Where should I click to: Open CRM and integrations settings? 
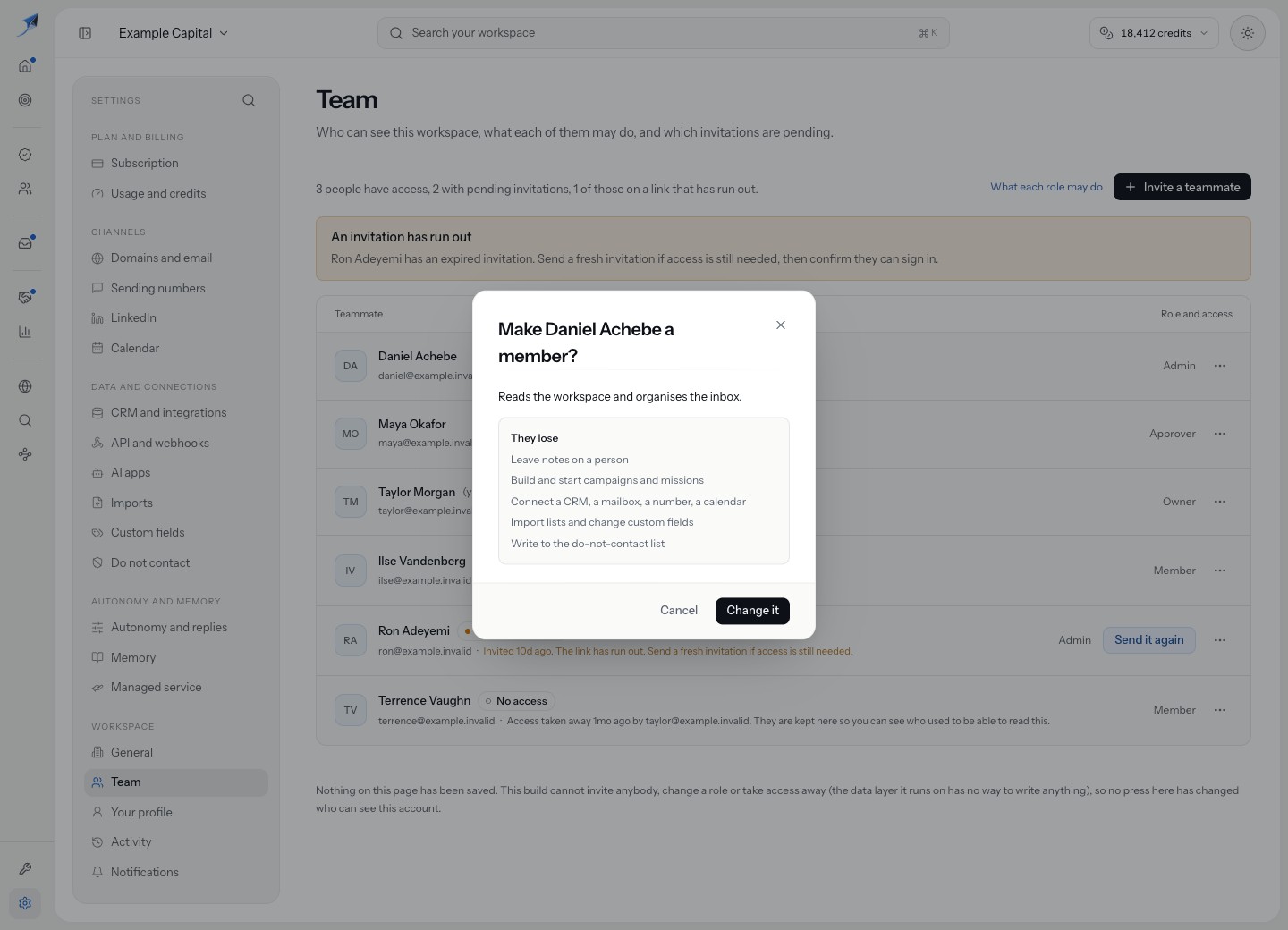click(176, 413)
